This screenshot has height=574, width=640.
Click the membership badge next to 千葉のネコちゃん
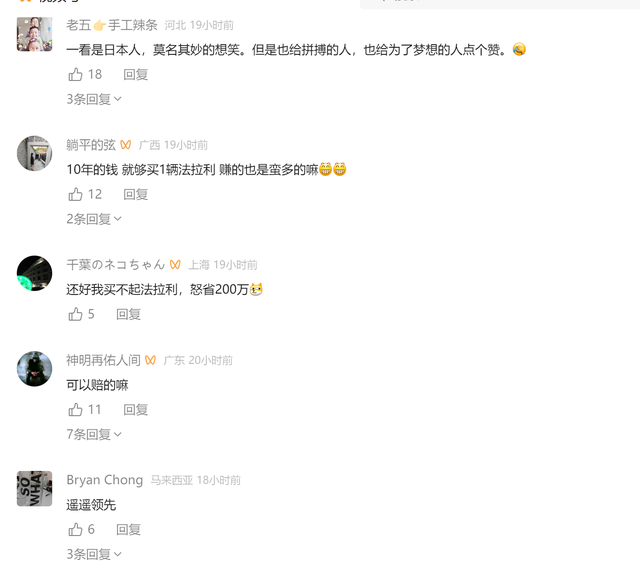click(x=175, y=265)
